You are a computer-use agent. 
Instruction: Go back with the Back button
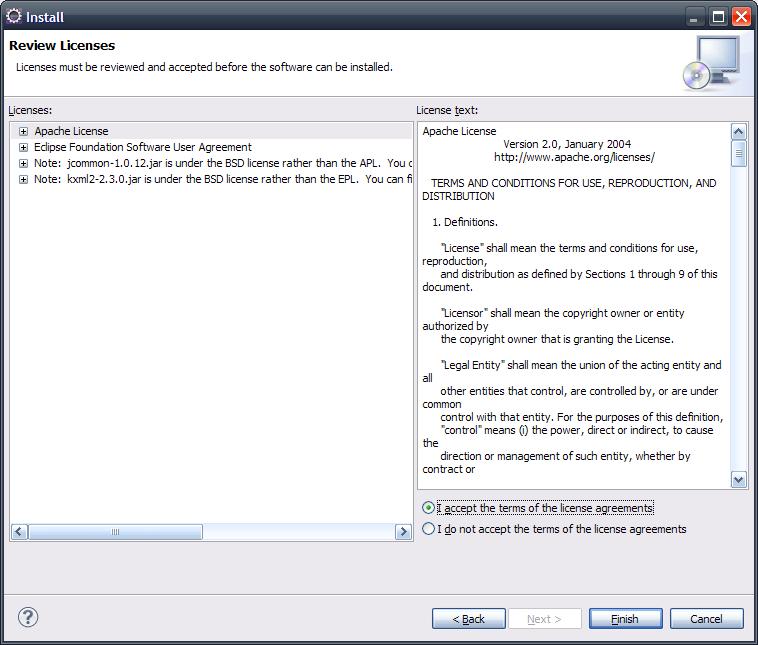point(468,619)
